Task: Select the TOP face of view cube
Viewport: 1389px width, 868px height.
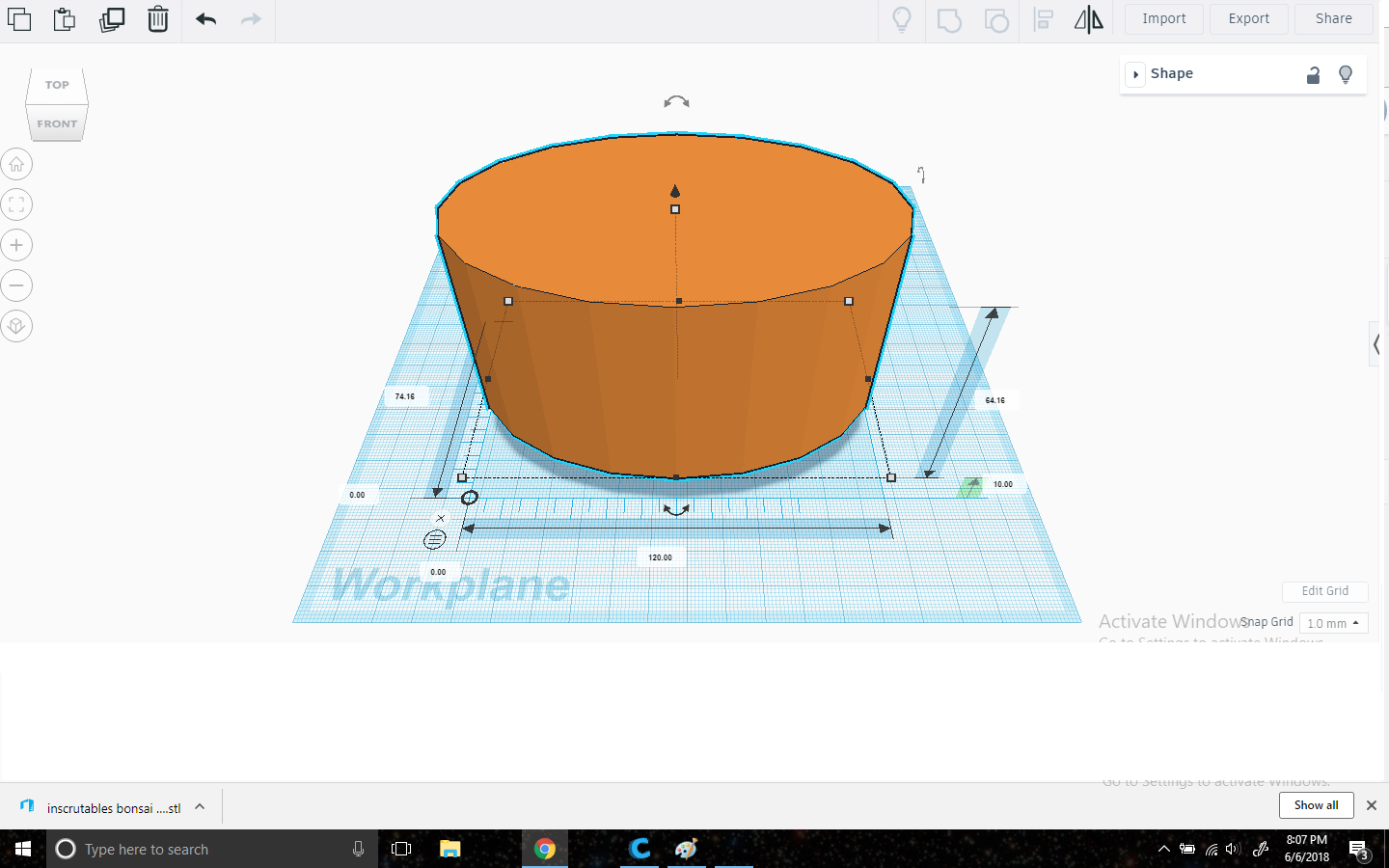Action: click(x=57, y=85)
